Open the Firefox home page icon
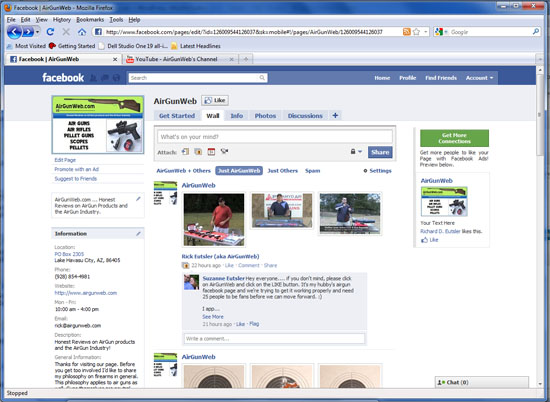Image resolution: width=550 pixels, height=402 pixels. click(x=82, y=32)
